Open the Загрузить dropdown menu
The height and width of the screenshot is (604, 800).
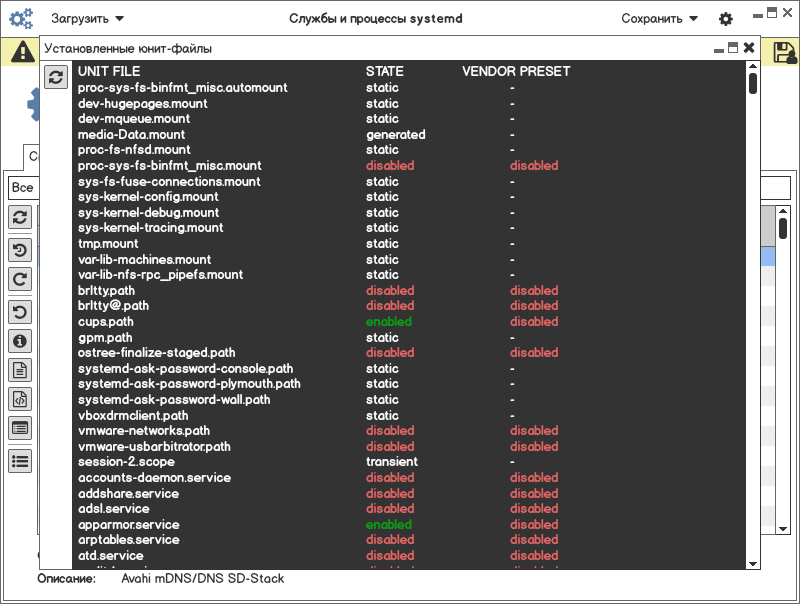click(88, 18)
